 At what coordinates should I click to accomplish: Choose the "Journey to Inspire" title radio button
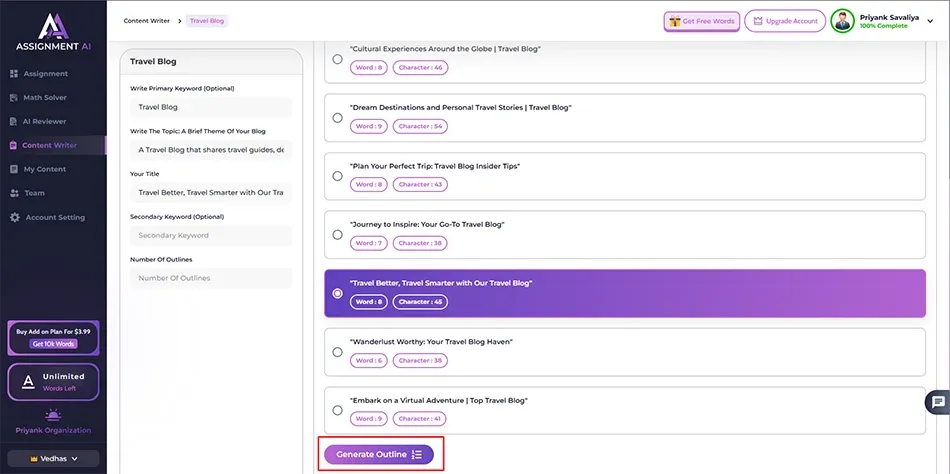pos(337,235)
